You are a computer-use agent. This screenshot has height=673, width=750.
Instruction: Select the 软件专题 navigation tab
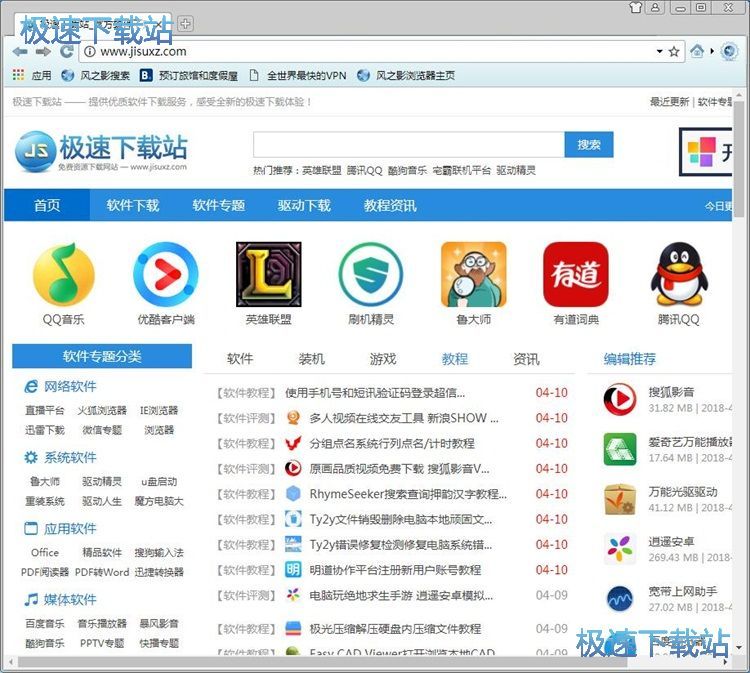click(x=219, y=205)
